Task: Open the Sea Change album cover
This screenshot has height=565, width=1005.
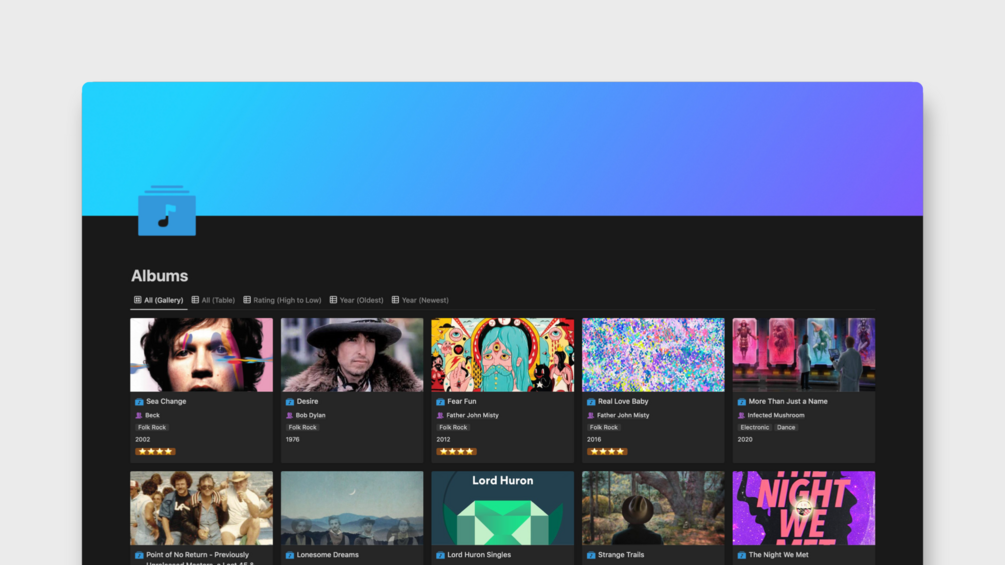Action: [x=201, y=355]
